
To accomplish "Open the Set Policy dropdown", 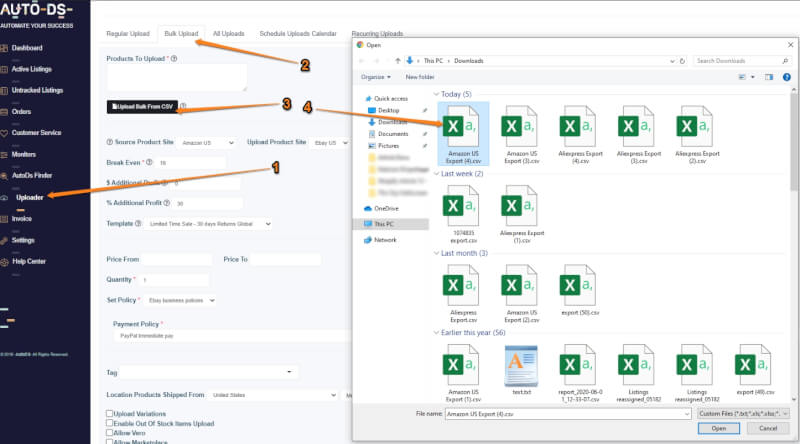I will click(x=181, y=301).
